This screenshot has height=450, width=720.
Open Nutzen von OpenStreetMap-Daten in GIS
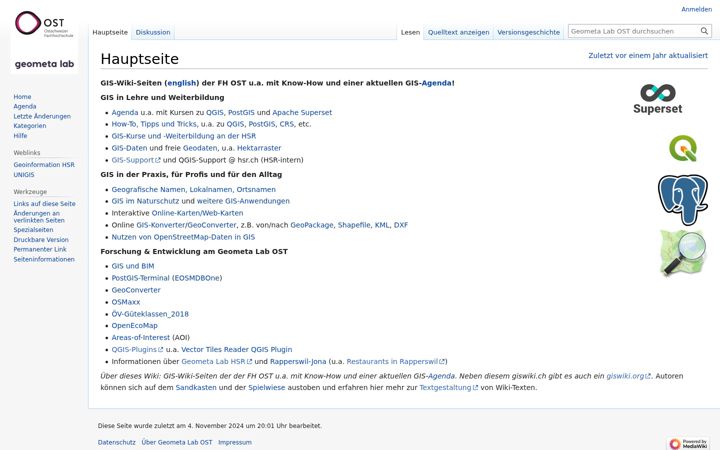pos(183,237)
